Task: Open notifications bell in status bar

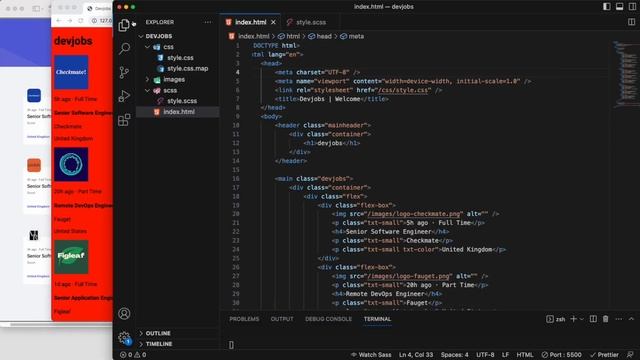Action: [630, 355]
